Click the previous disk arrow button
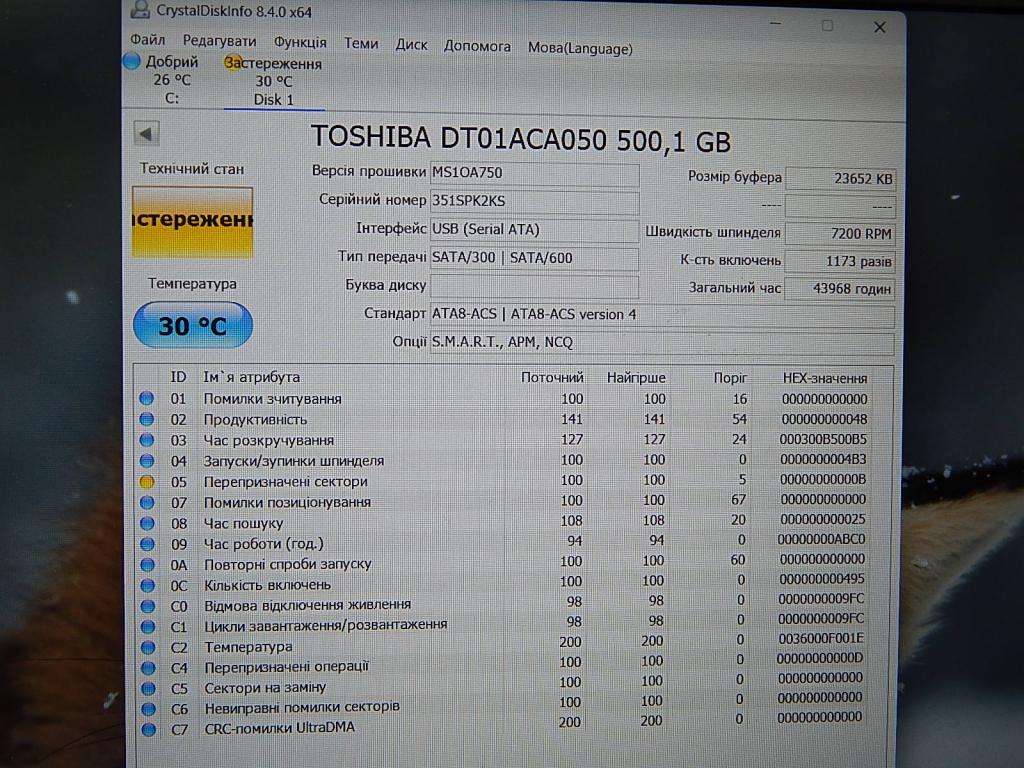 coord(146,134)
